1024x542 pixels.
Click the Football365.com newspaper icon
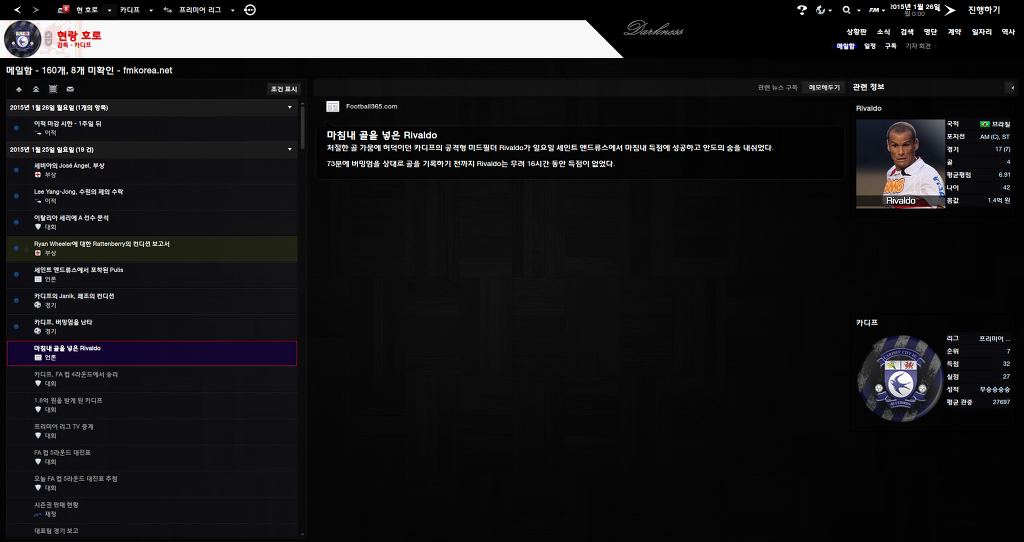(333, 106)
